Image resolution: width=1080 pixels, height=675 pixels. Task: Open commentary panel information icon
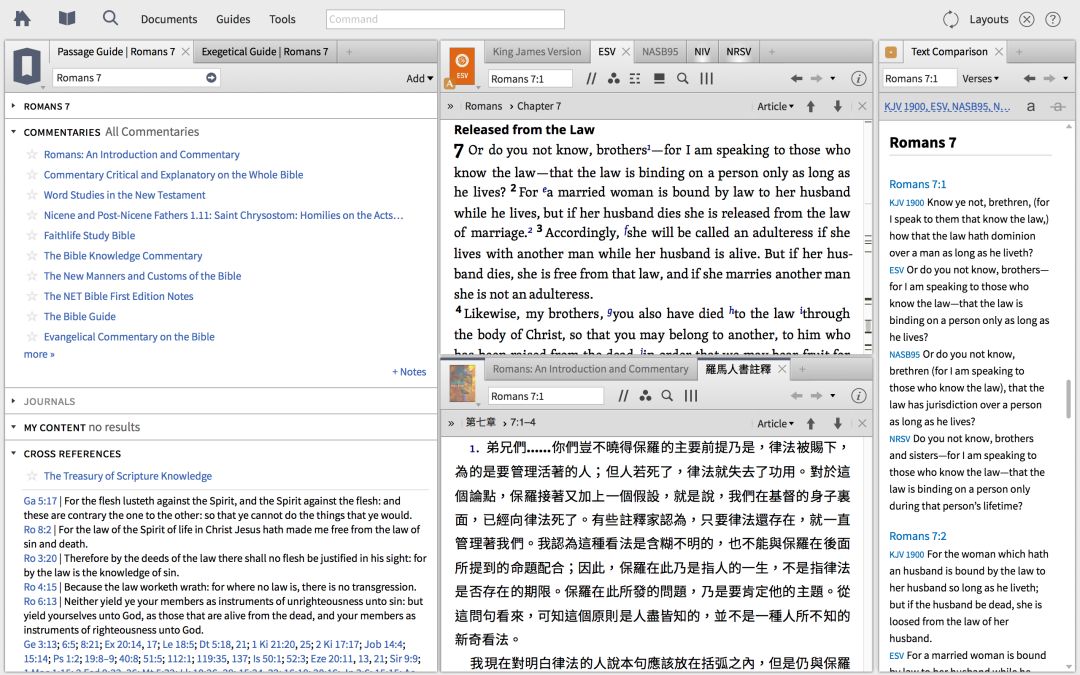[858, 395]
